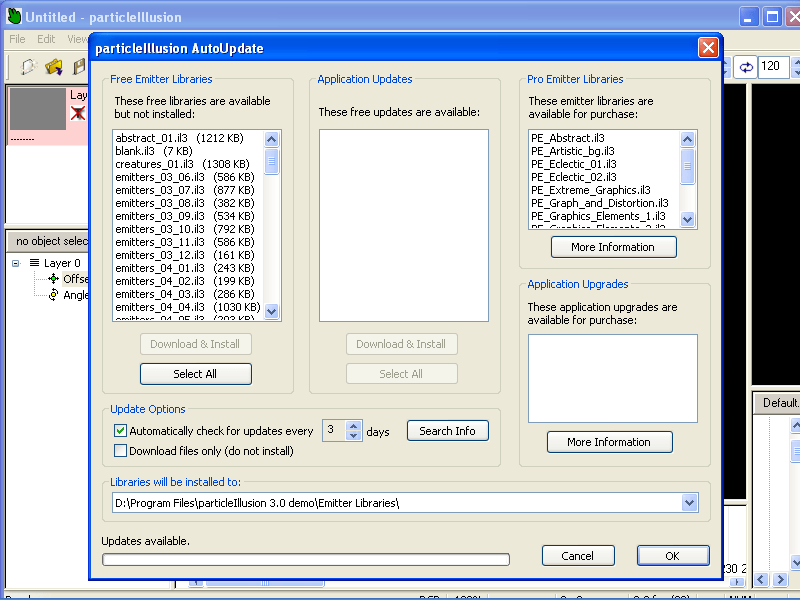Click the Free Emitter Libraries list scrollbar thumb
Image resolution: width=800 pixels, height=600 pixels.
tap(272, 162)
